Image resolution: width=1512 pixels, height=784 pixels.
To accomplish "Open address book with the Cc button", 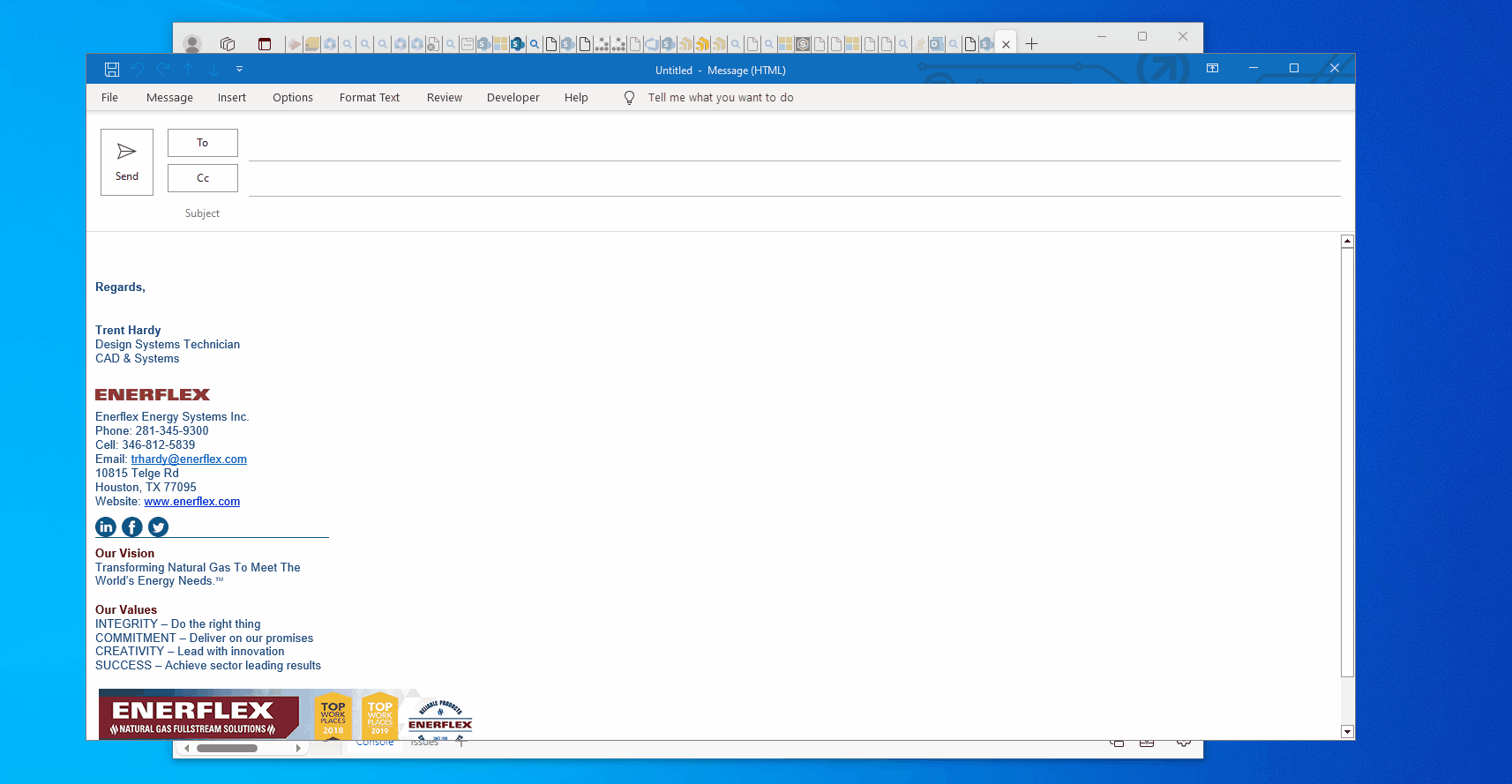I will pyautogui.click(x=203, y=178).
